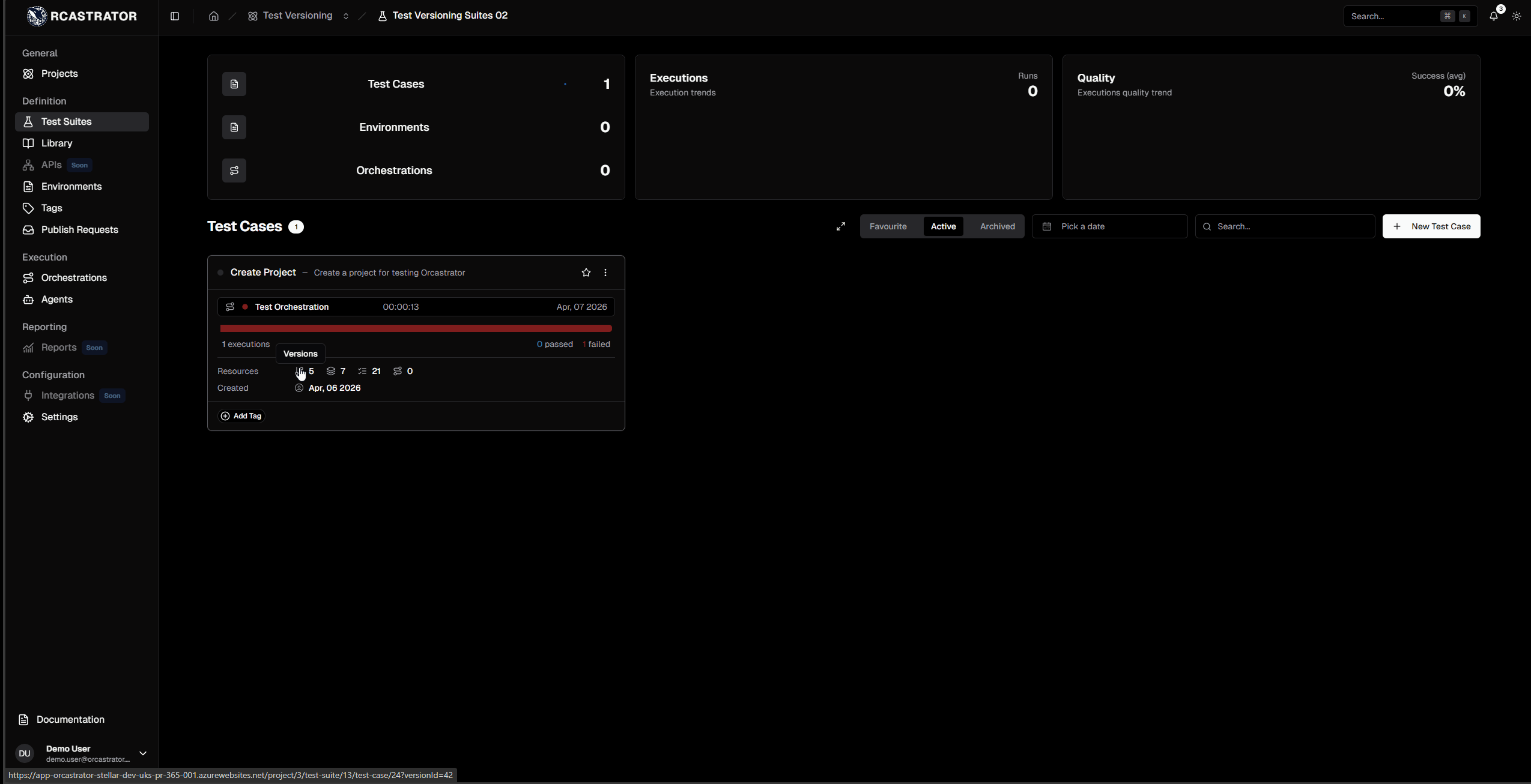Image resolution: width=1531 pixels, height=784 pixels.
Task: Click '1 executions' text
Action: click(246, 344)
